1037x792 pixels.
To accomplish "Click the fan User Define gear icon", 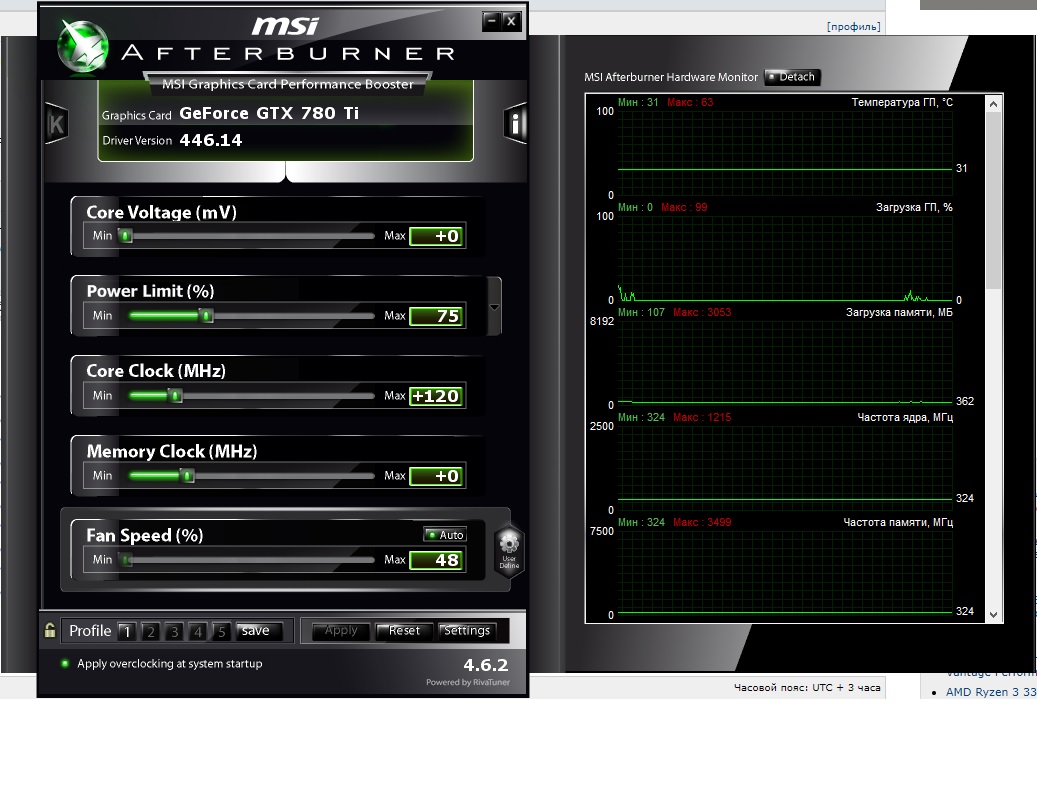I will (509, 551).
